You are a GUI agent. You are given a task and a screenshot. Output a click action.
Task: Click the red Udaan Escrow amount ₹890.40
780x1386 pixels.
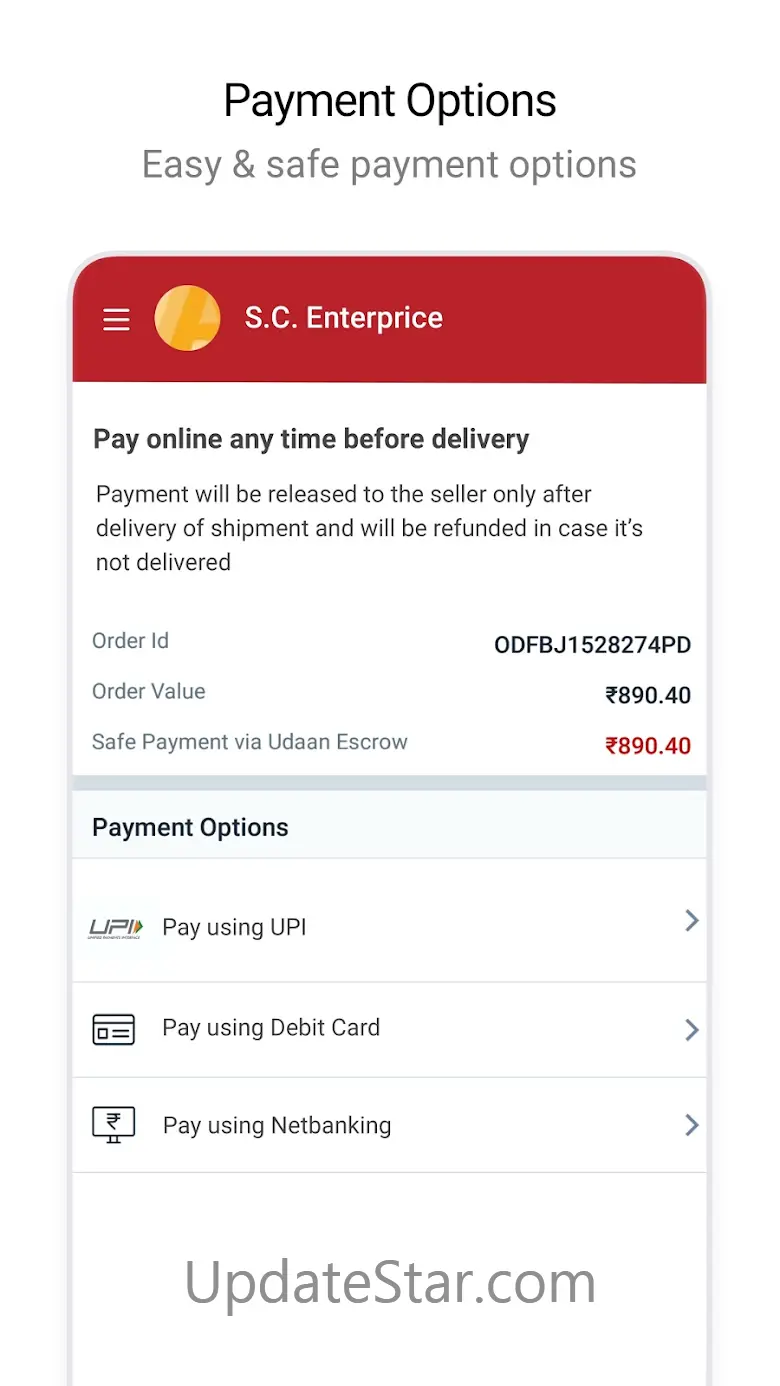click(x=648, y=745)
